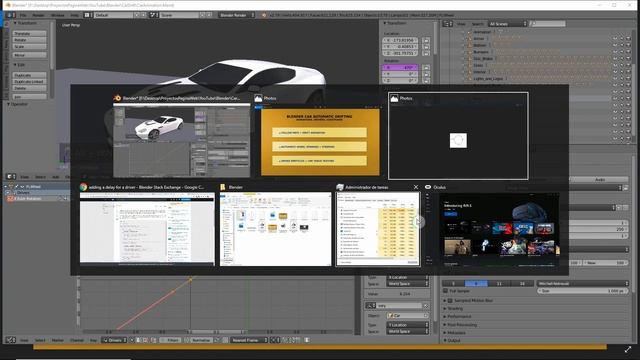Collapse the tool shelf Transform section

(25, 24)
